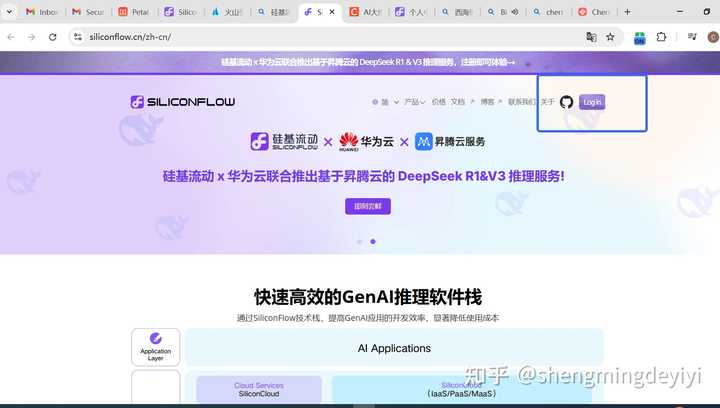The image size is (720, 408).
Task: Click the purple Login button
Action: (592, 102)
